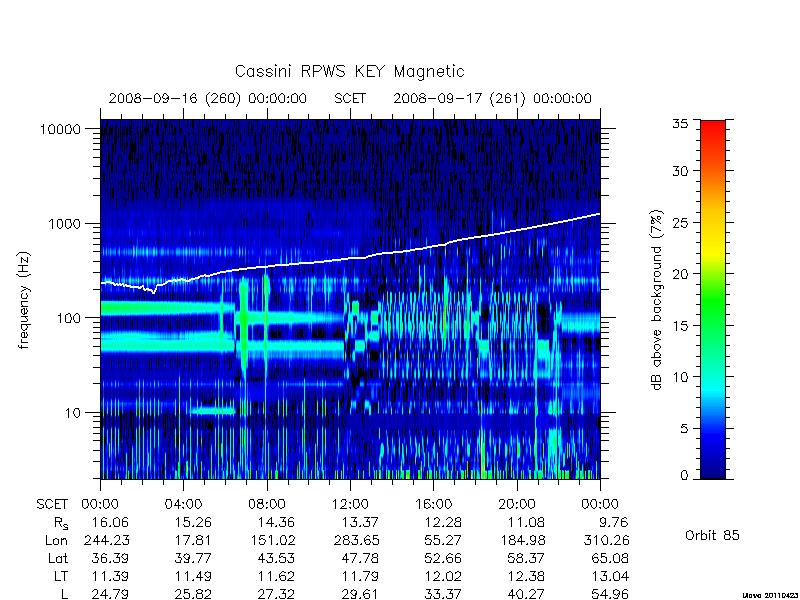
Task: Click the 'frequency (Hz)' axis label
Action: pos(24,300)
